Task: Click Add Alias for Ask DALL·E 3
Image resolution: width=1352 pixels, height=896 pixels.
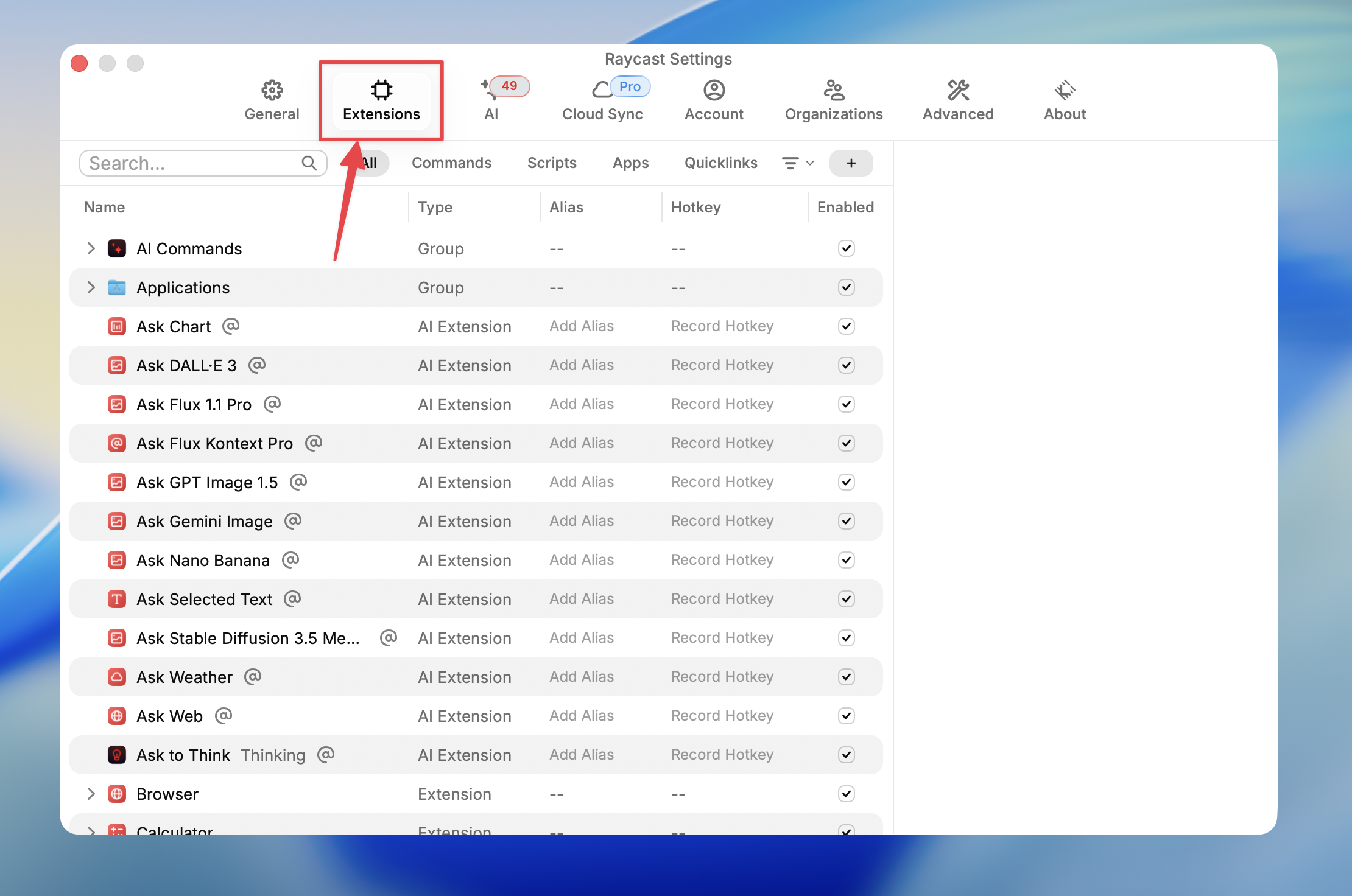Action: point(581,365)
